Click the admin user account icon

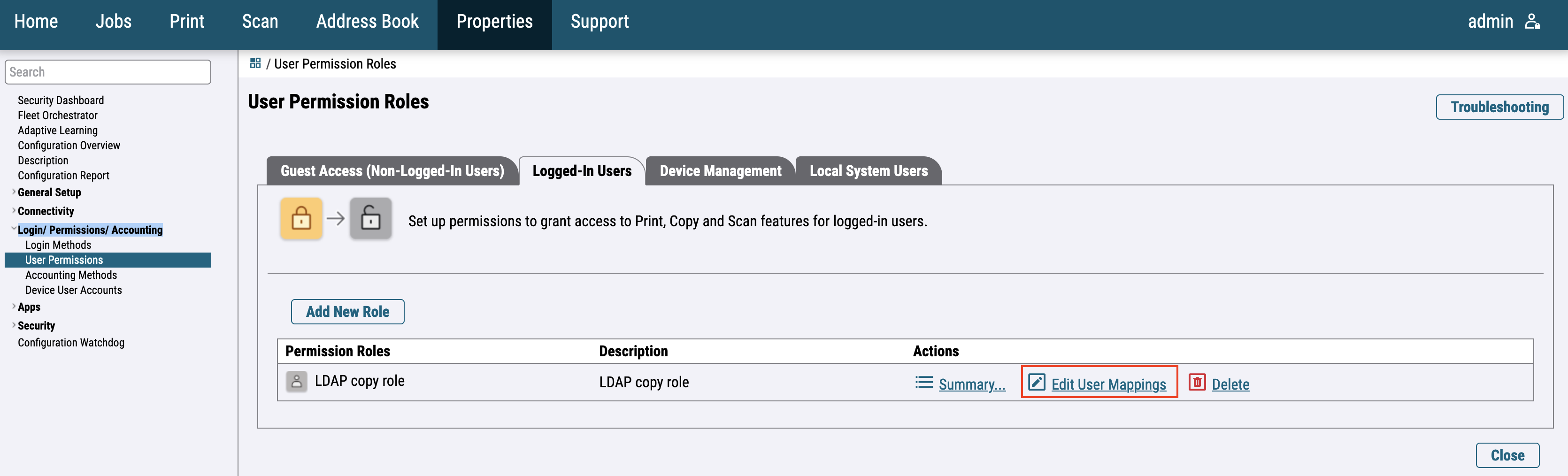tap(1532, 22)
